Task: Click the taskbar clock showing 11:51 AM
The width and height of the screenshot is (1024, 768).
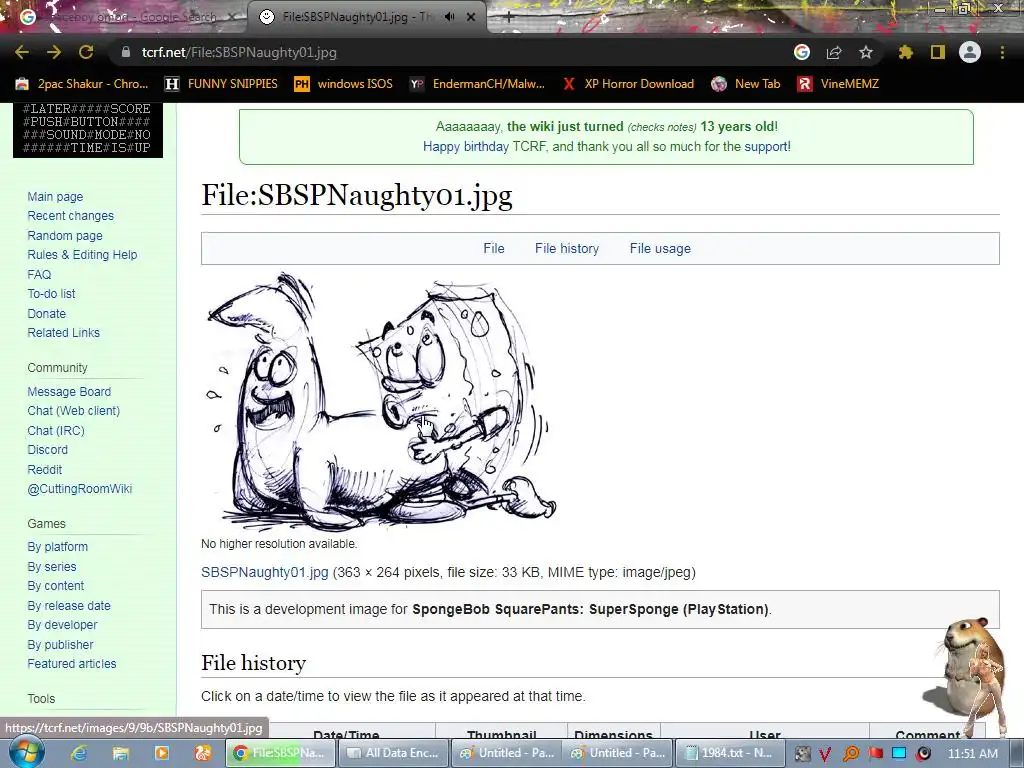Action: (x=973, y=753)
